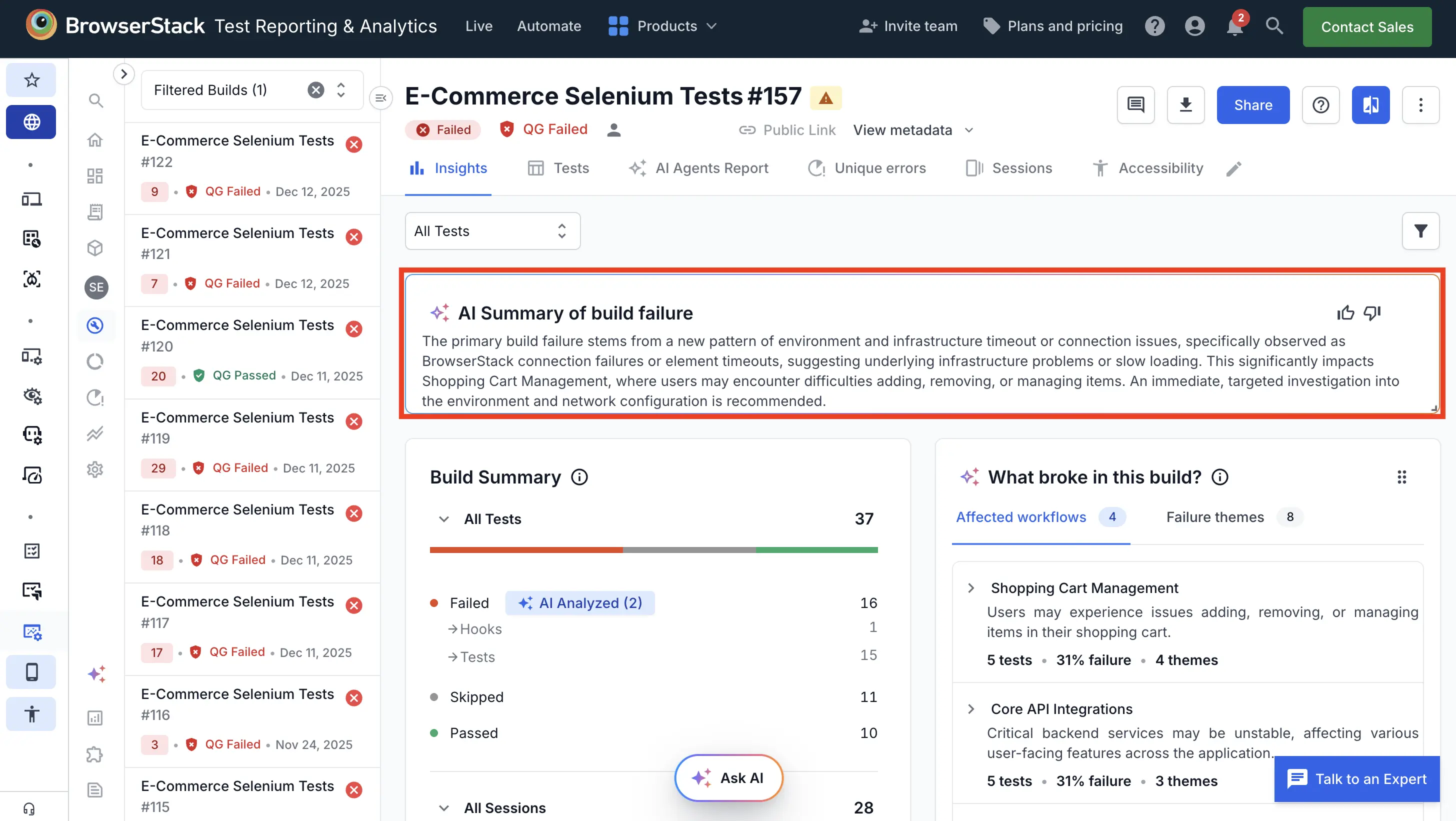
Task: Clear the Filtered Builds selection
Action: pos(316,90)
